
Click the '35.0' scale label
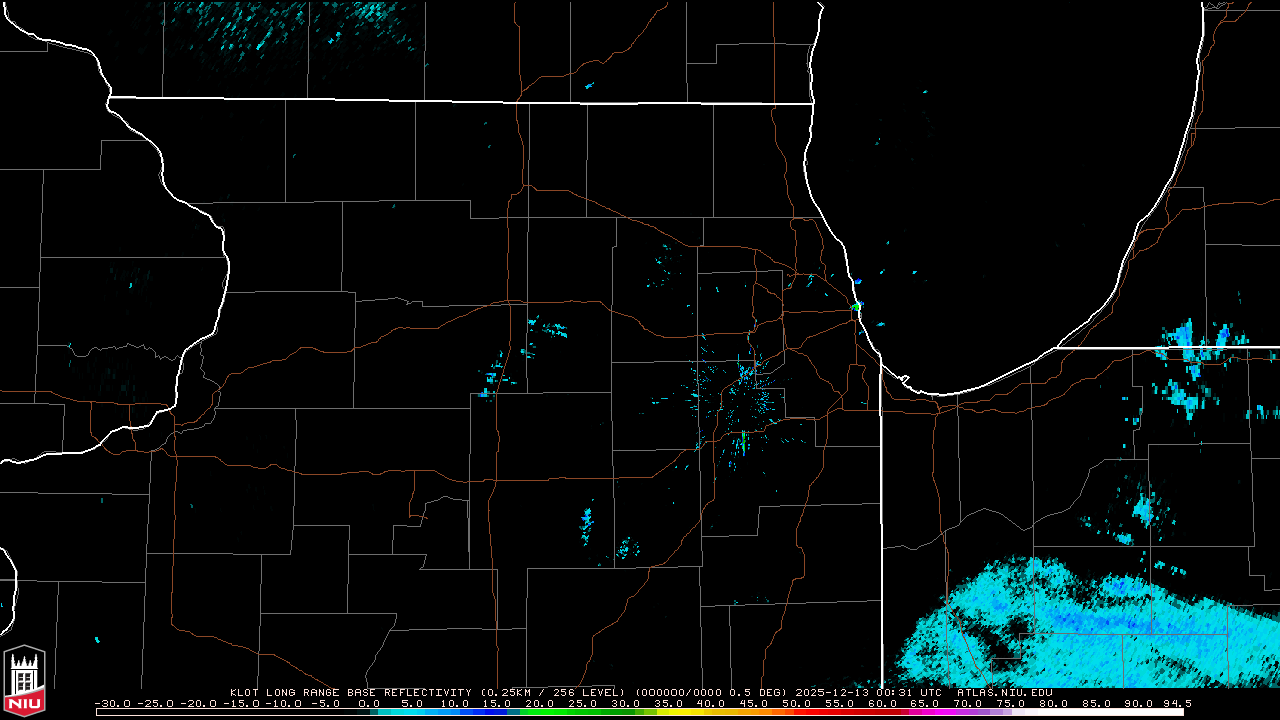pyautogui.click(x=668, y=703)
